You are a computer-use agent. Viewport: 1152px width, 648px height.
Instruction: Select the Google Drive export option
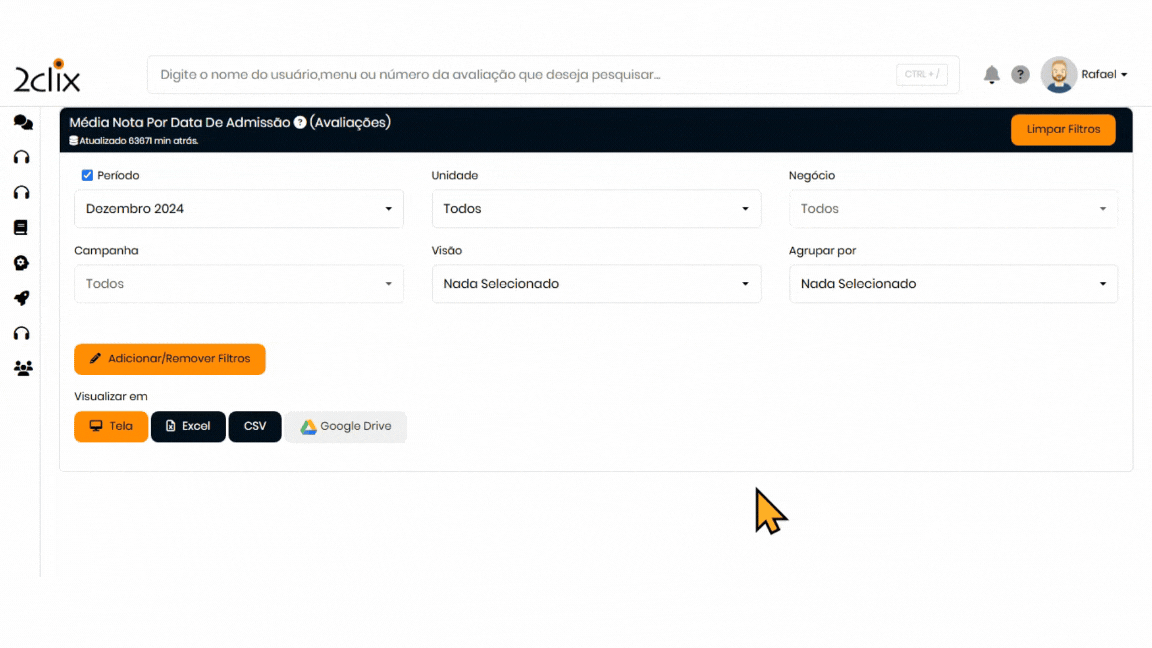coord(346,426)
